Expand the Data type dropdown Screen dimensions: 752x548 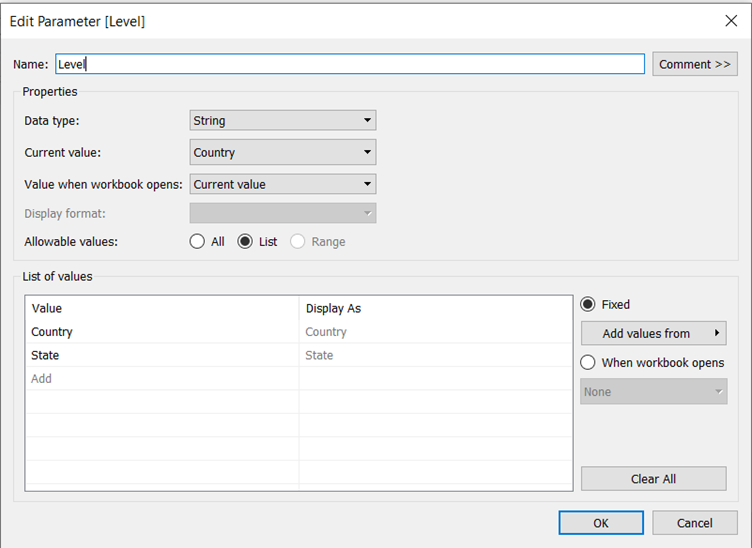pos(283,121)
